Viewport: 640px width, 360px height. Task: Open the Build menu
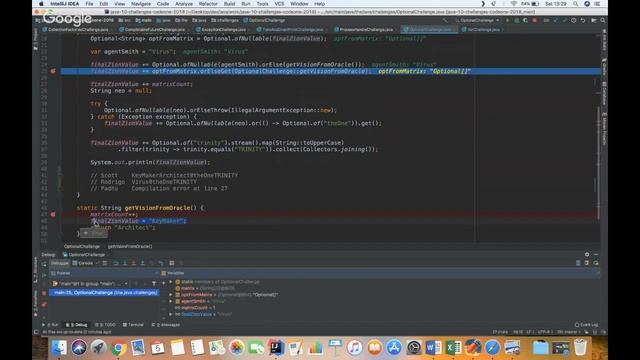pyautogui.click(x=229, y=4)
